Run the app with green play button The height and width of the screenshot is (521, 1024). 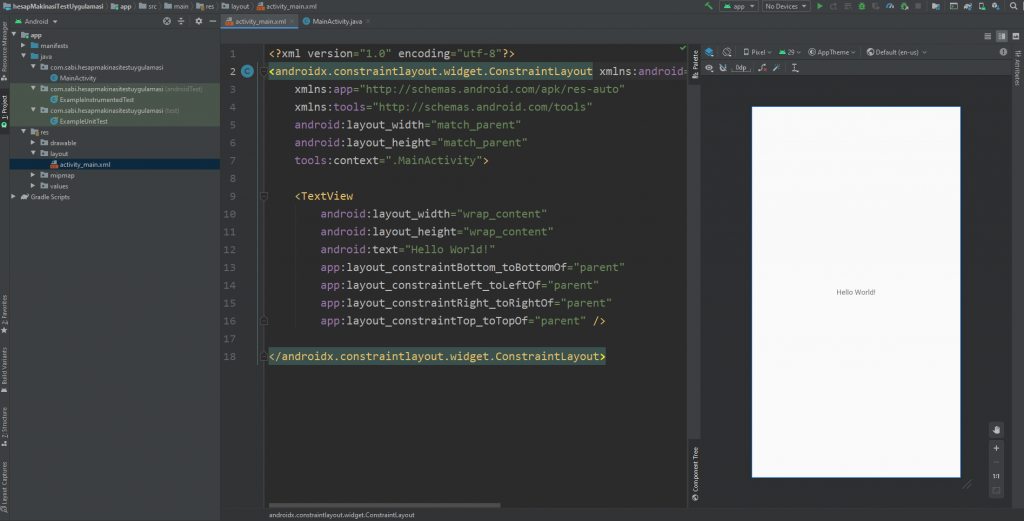(x=820, y=6)
